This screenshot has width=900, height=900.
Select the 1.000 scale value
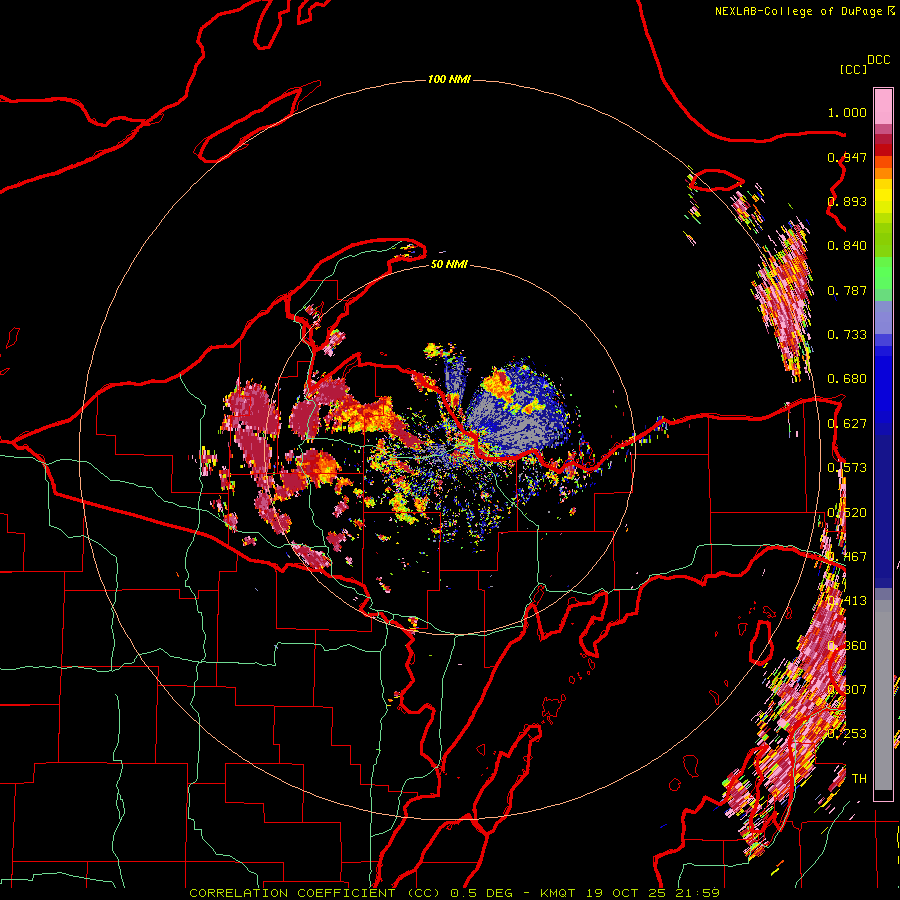(x=847, y=112)
